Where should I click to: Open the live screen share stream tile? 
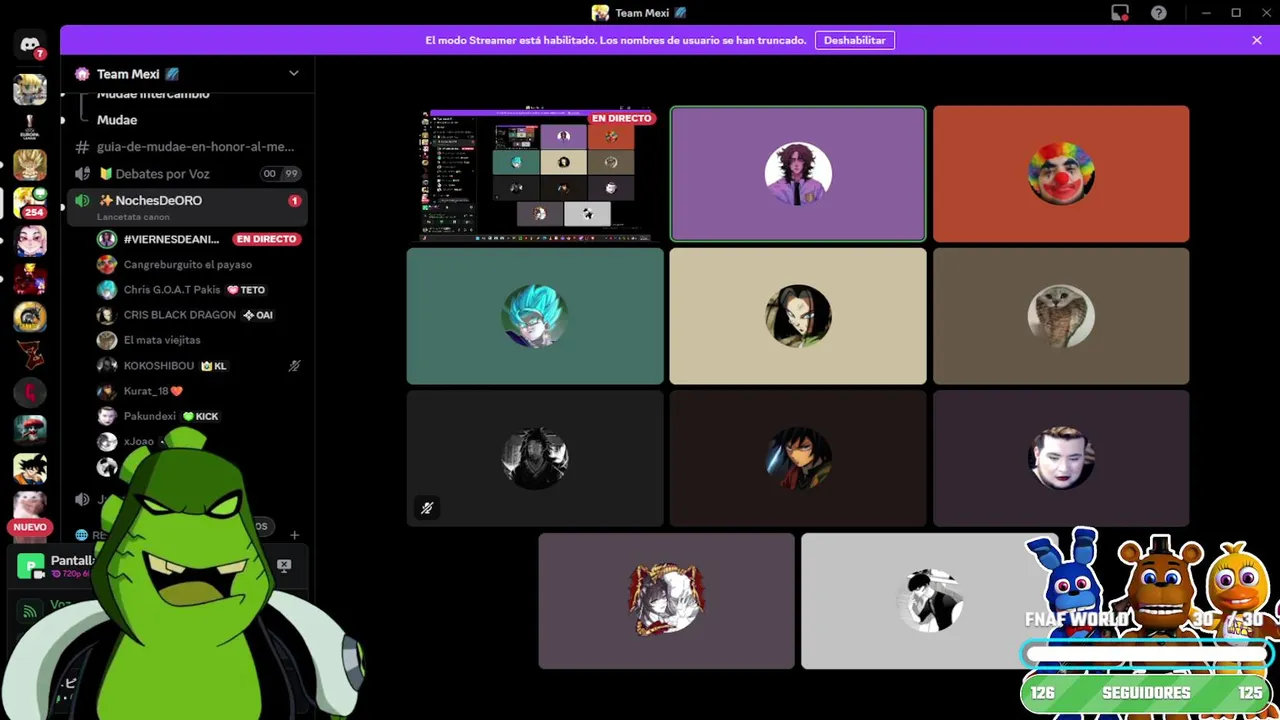coord(536,174)
